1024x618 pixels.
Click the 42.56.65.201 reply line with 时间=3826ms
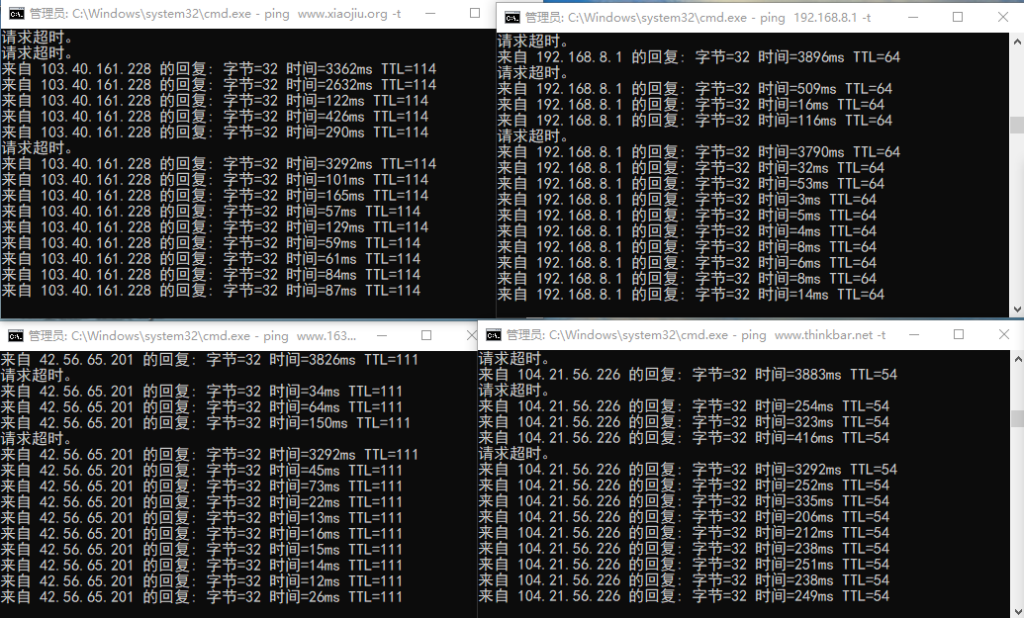(210, 360)
